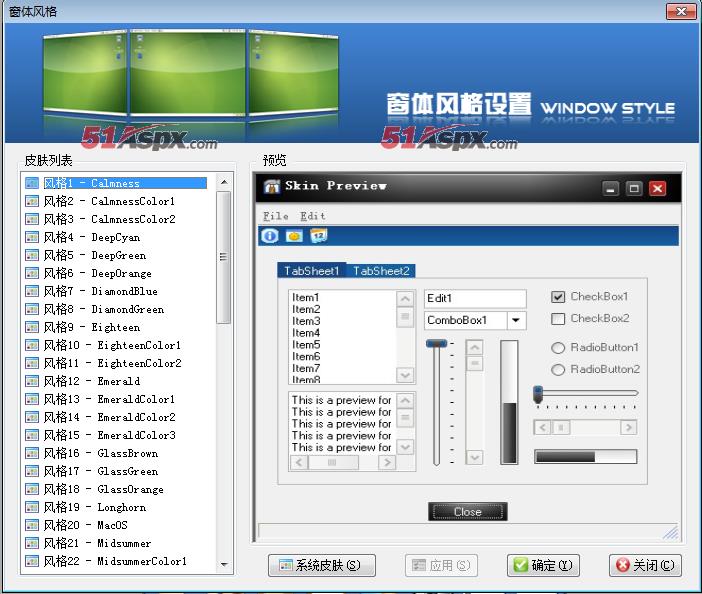Click the skin icon beside 风格6 DeepOrange
Image resolution: width=702 pixels, height=594 pixels.
[x=32, y=273]
